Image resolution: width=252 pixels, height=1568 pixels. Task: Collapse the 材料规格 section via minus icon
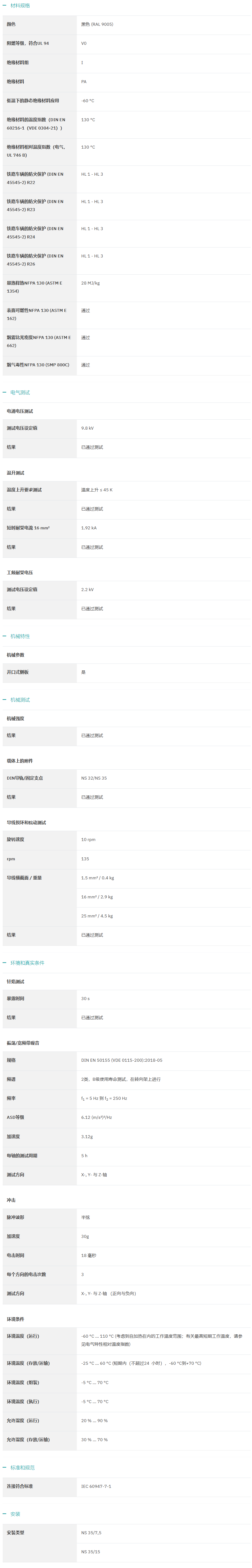4,5
